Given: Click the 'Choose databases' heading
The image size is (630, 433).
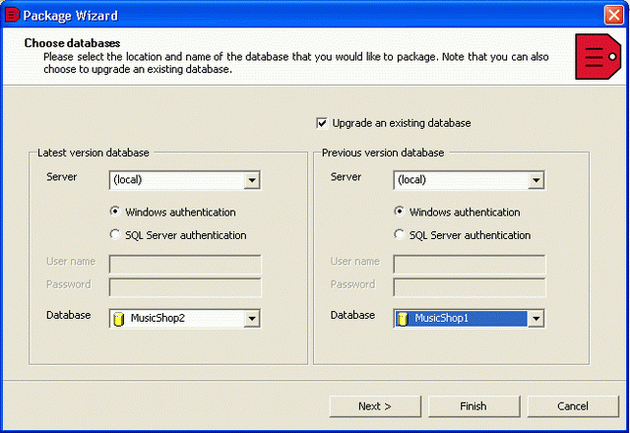Looking at the screenshot, I should point(72,43).
